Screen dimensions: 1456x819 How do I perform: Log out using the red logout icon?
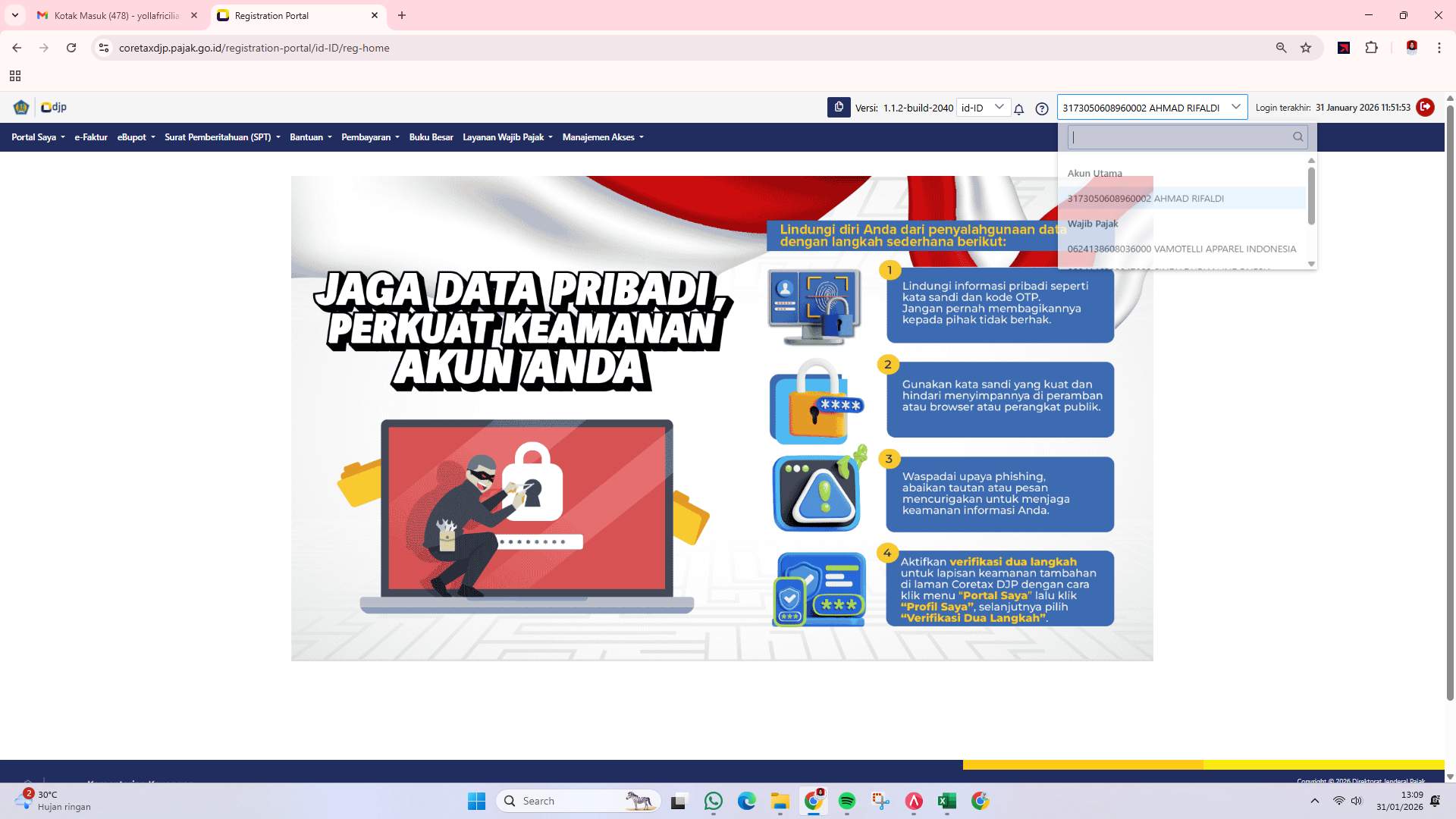[x=1426, y=107]
